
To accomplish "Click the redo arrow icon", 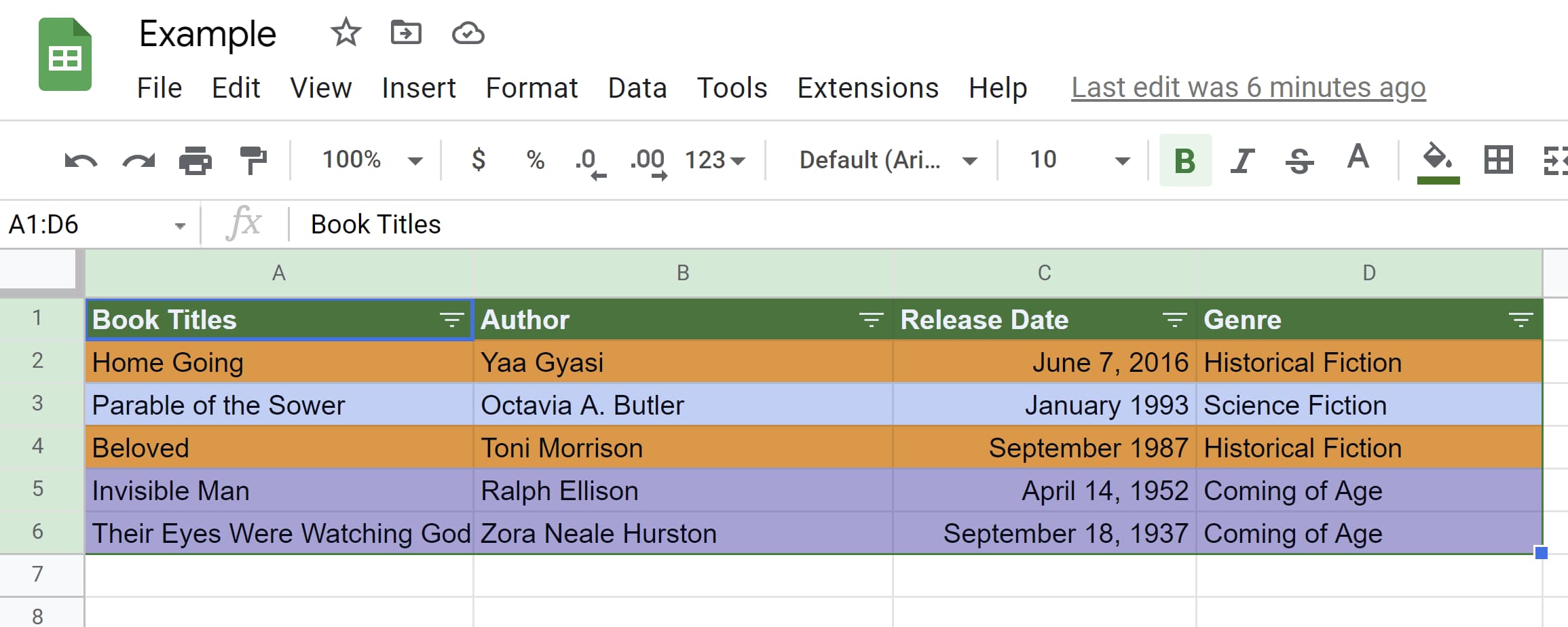I will (138, 161).
